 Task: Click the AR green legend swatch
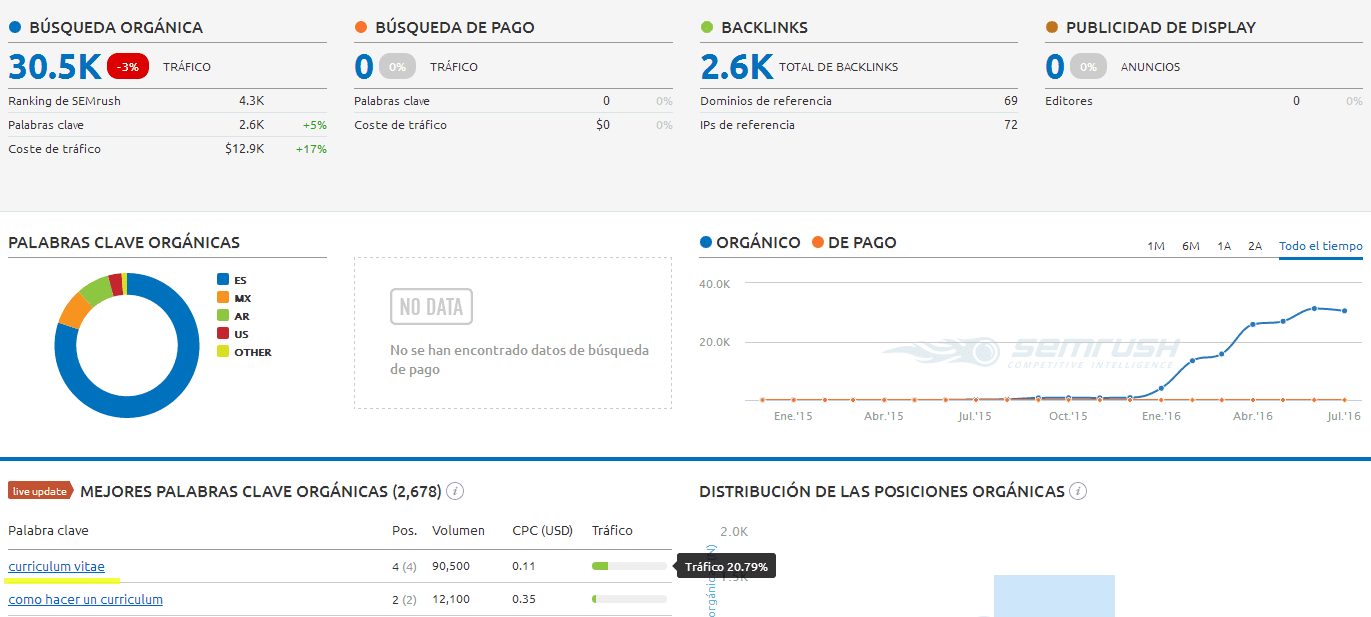click(223, 316)
